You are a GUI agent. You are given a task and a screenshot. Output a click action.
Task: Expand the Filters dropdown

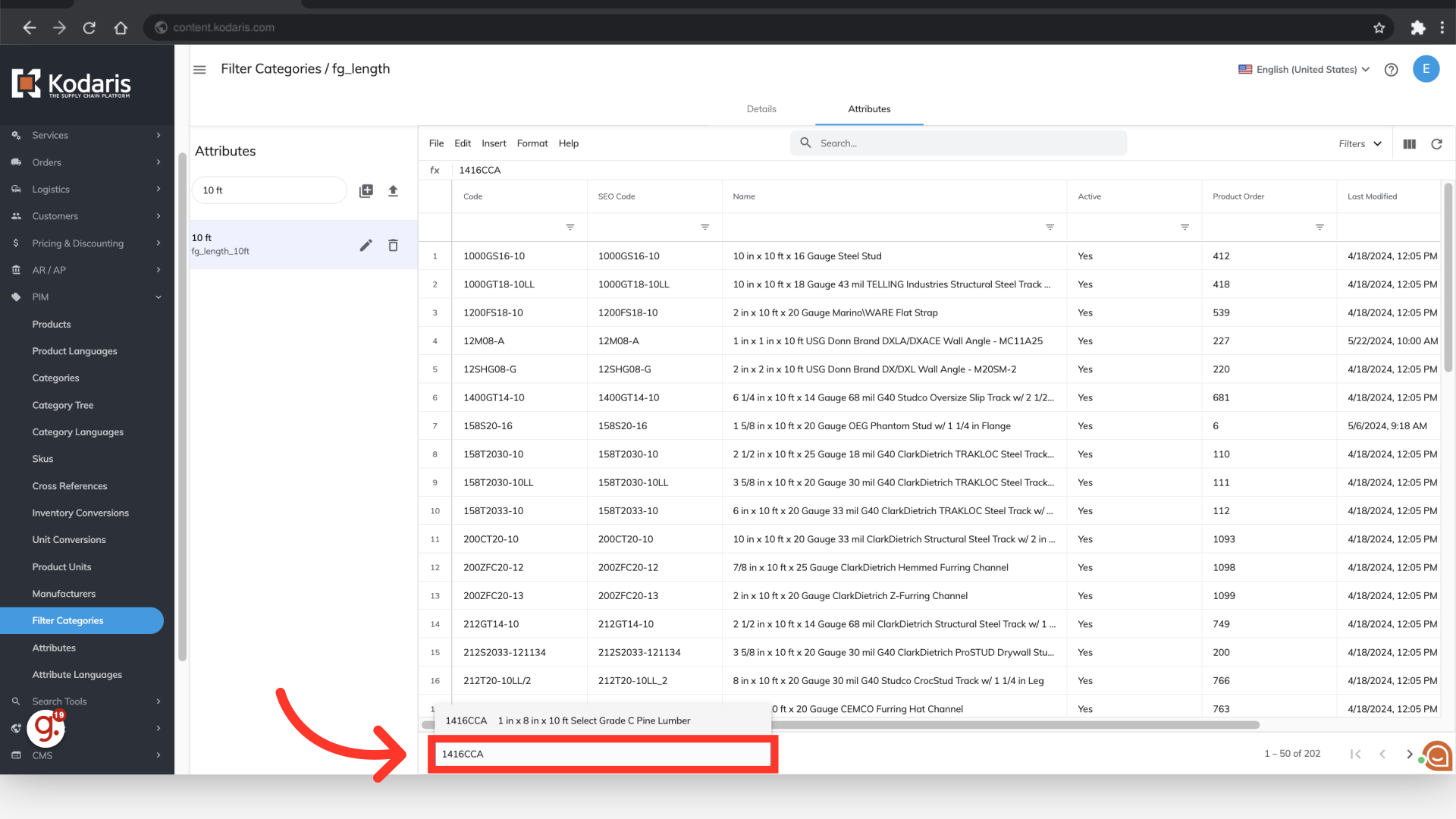(1360, 144)
